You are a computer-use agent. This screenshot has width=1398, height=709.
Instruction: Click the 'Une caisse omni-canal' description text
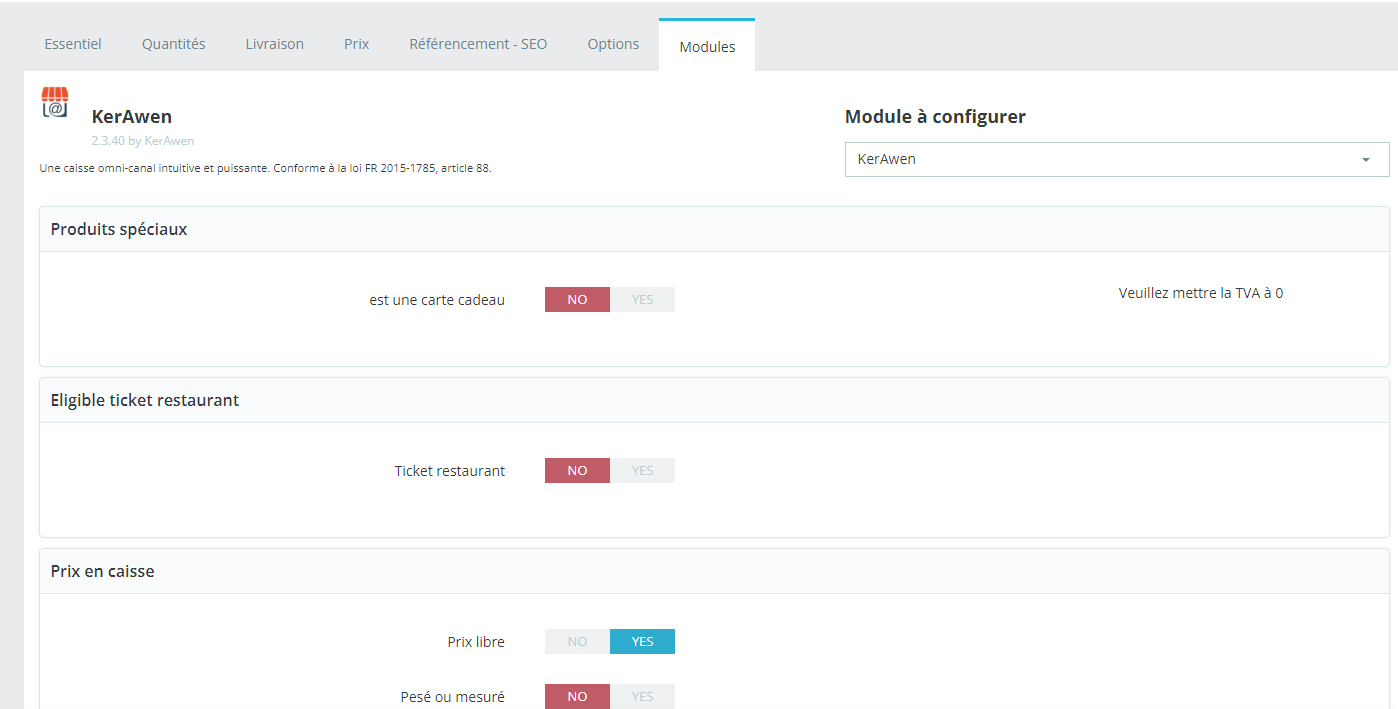[x=265, y=168]
